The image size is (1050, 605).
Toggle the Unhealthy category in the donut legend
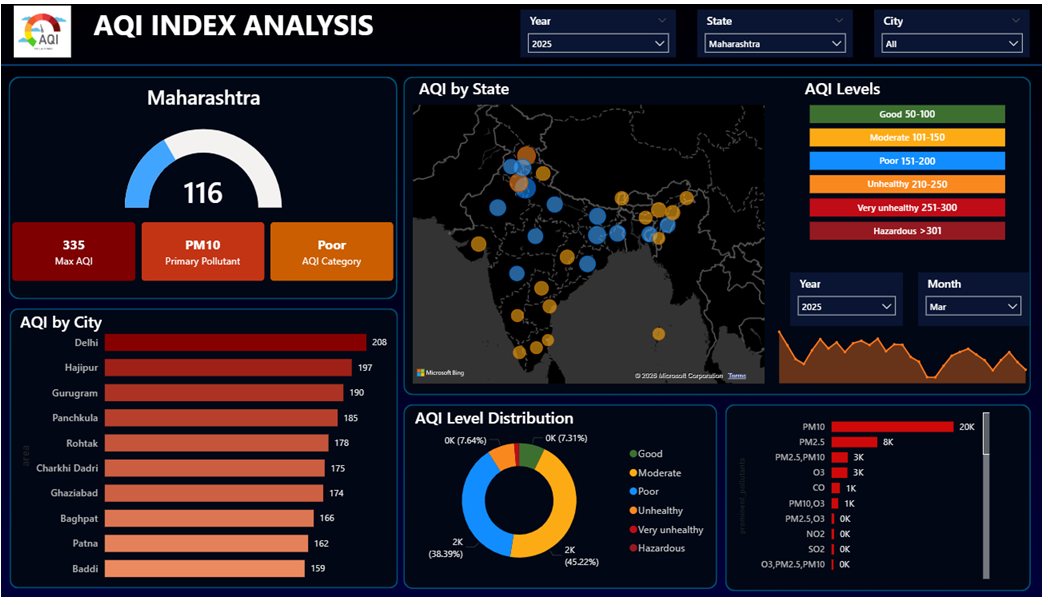pyautogui.click(x=660, y=511)
